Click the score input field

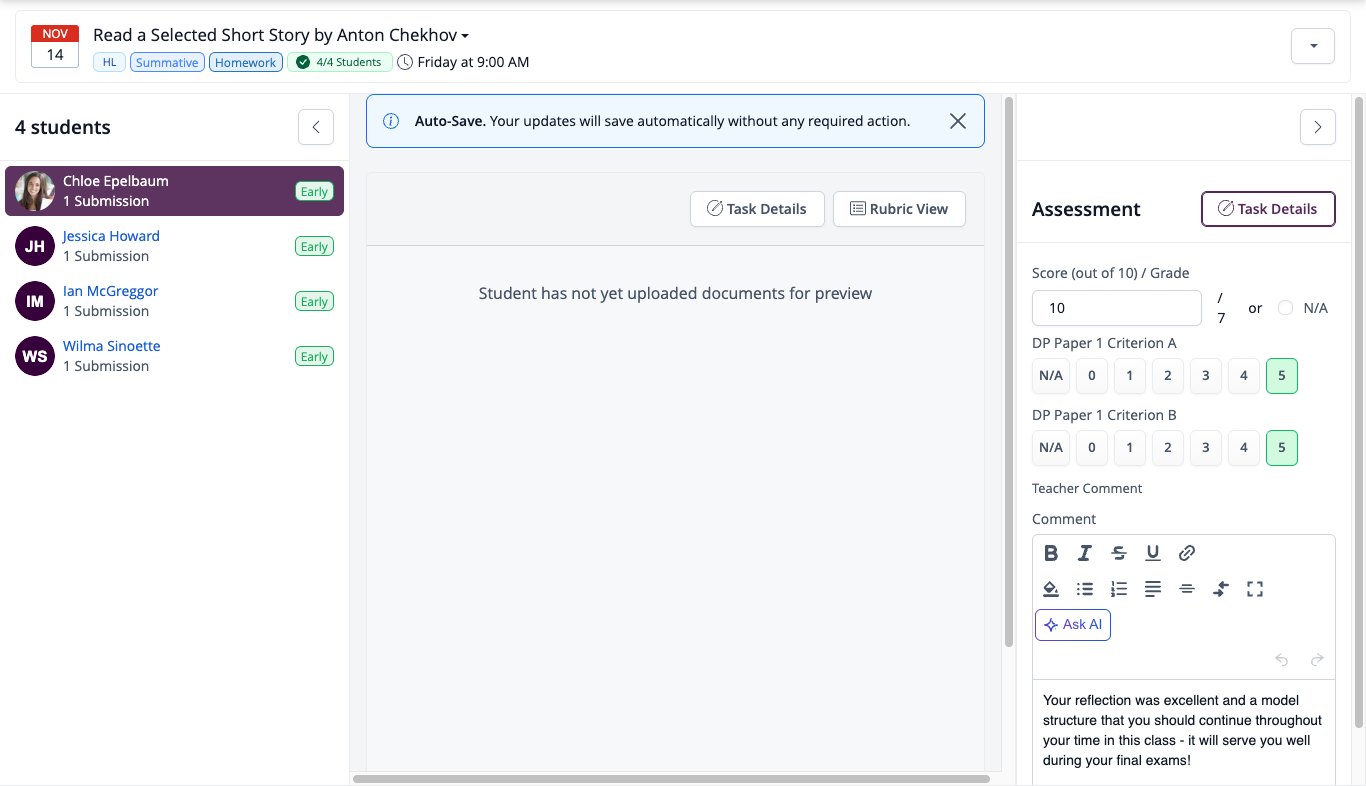tap(1117, 308)
